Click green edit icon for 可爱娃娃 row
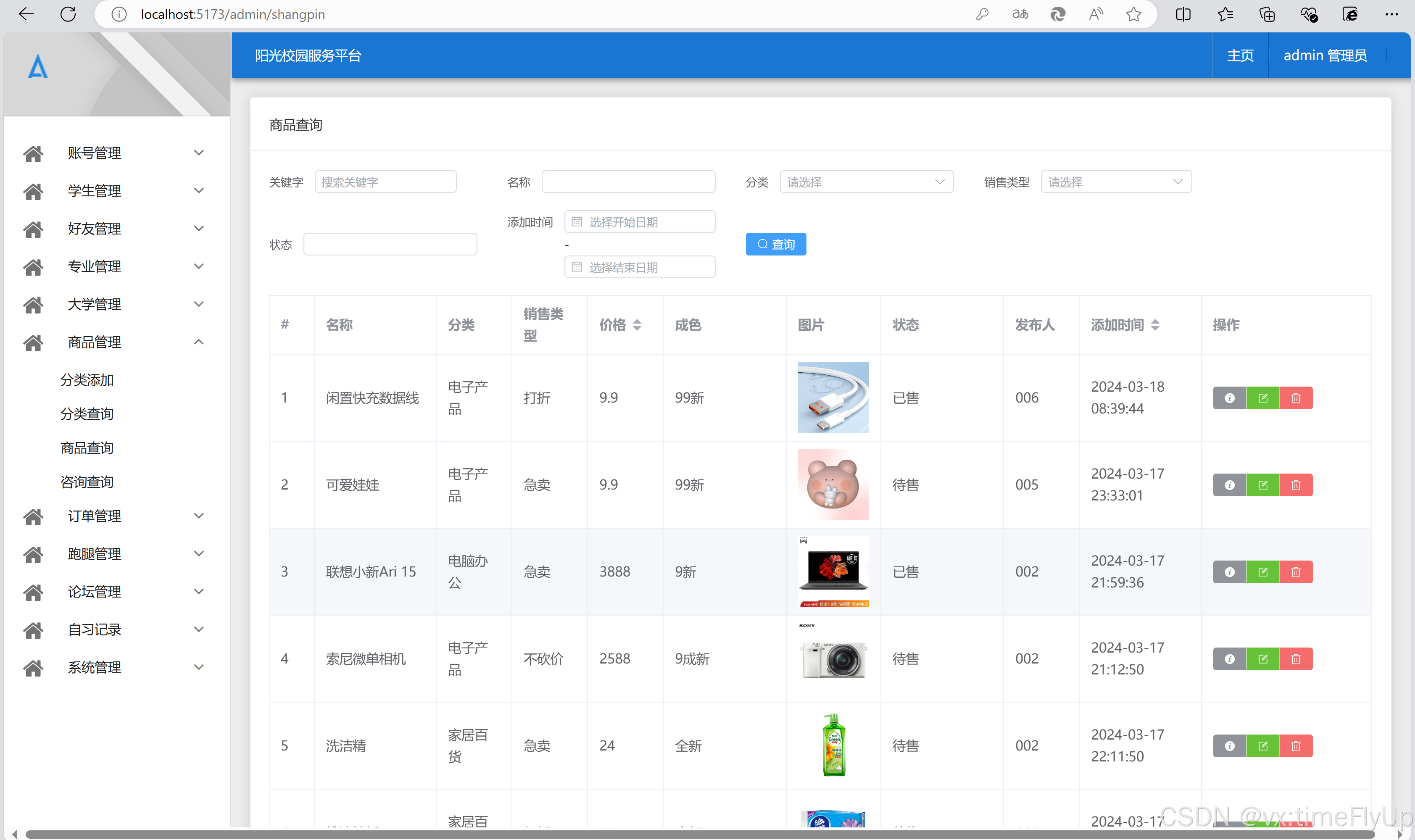Image resolution: width=1415 pixels, height=840 pixels. point(1262,485)
